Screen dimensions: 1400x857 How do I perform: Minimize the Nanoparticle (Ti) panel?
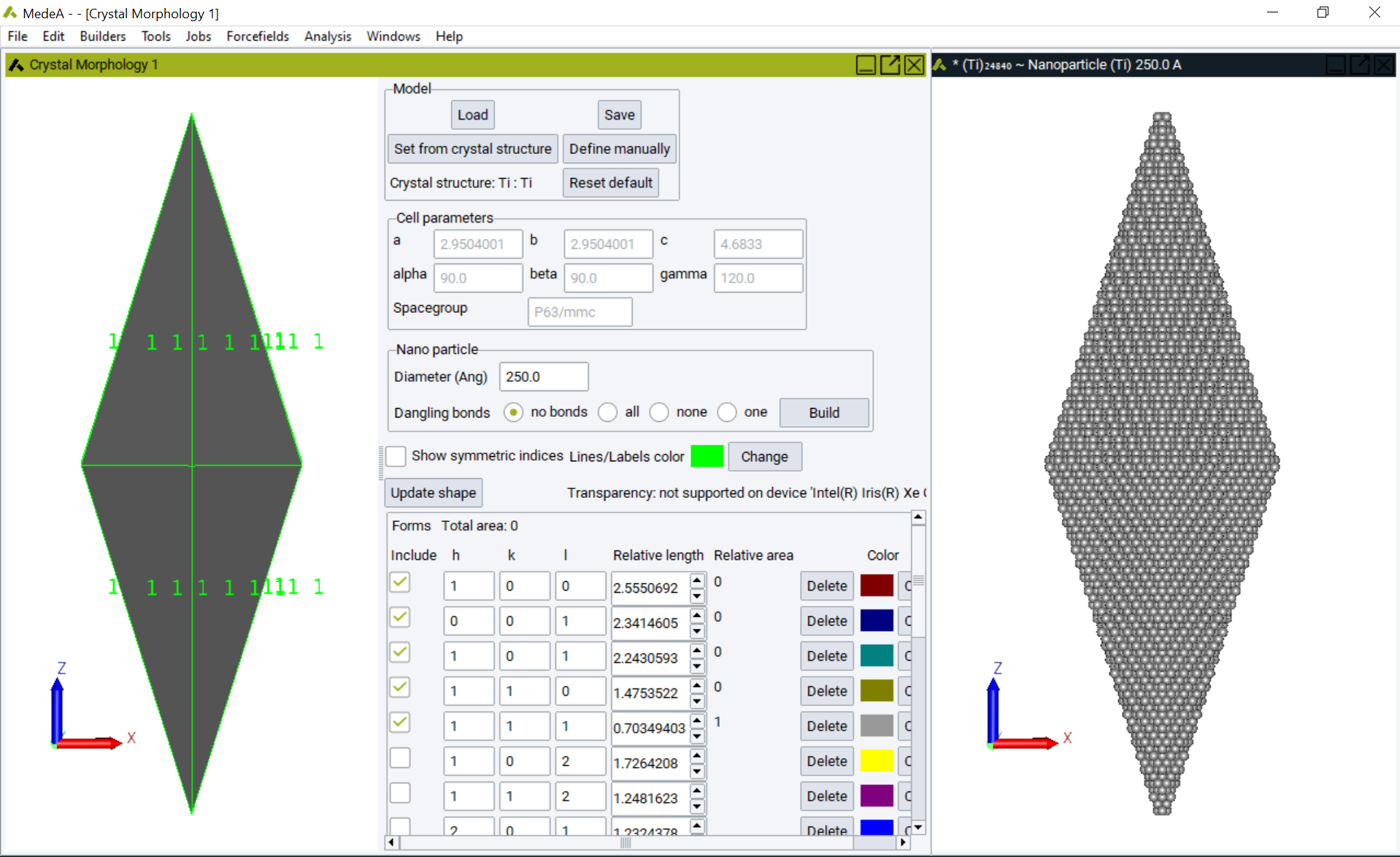point(1335,64)
